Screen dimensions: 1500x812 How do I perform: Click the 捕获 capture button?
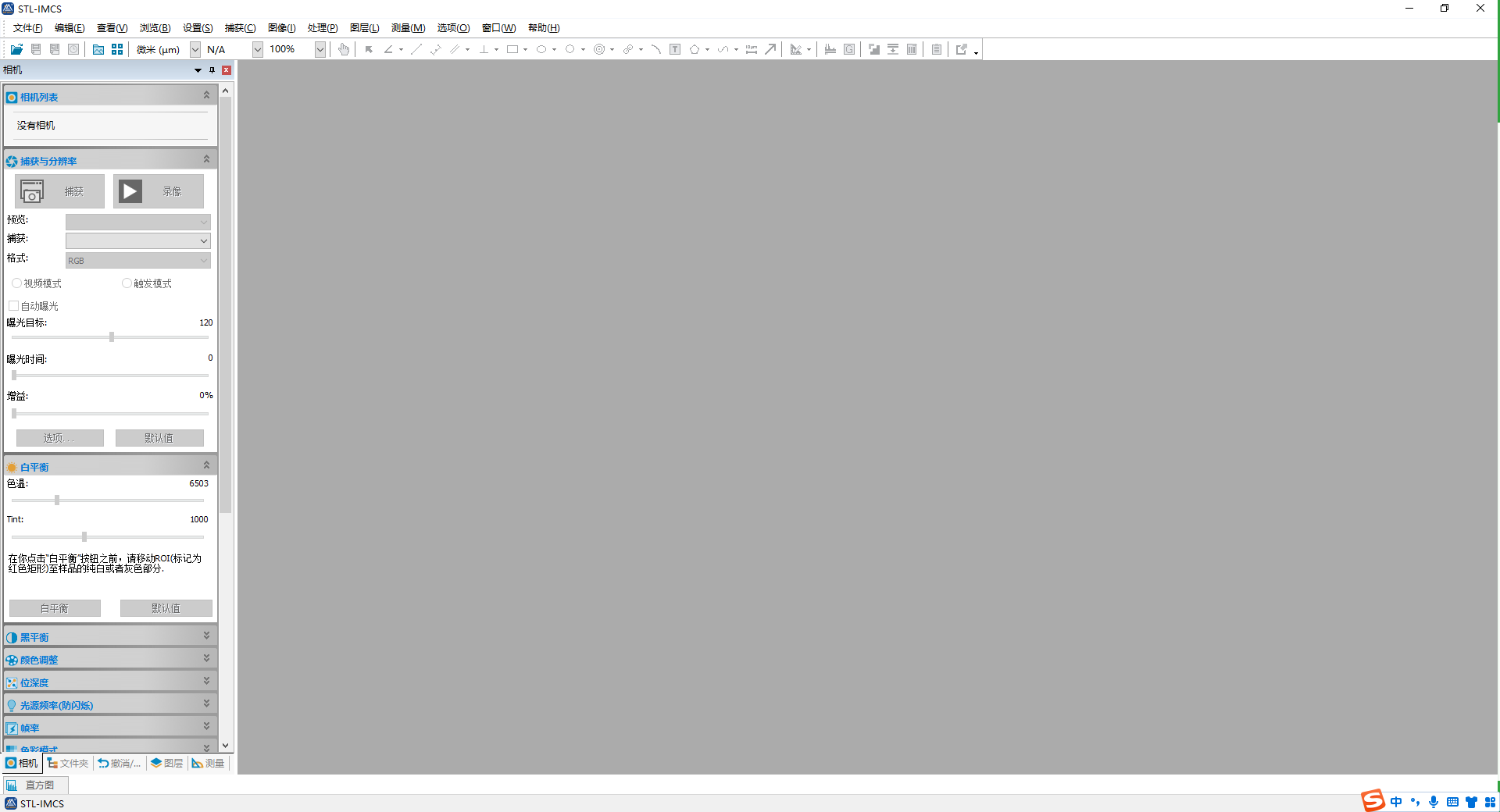point(59,191)
